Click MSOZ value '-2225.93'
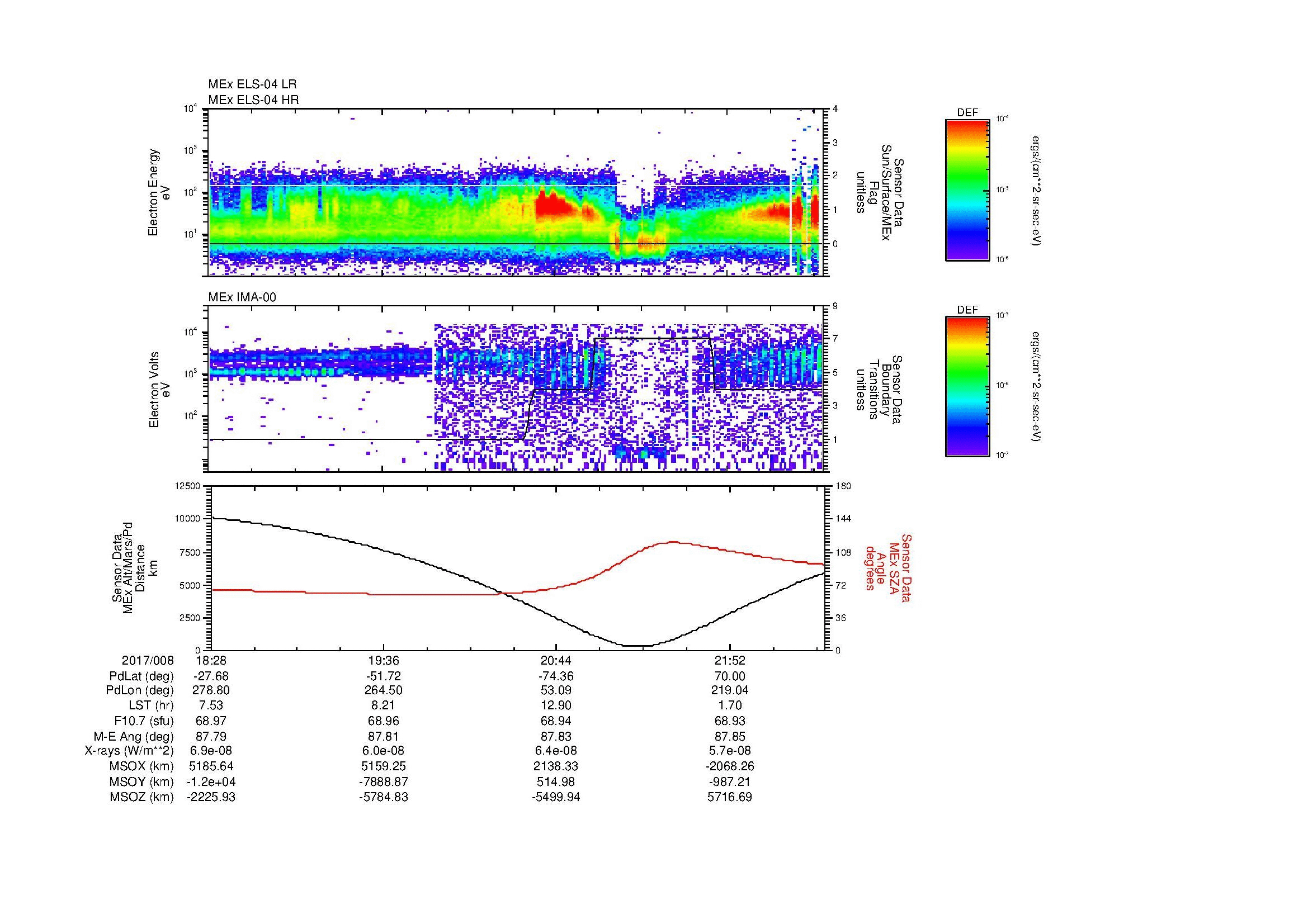Viewport: 1308px width, 924px height. click(211, 798)
